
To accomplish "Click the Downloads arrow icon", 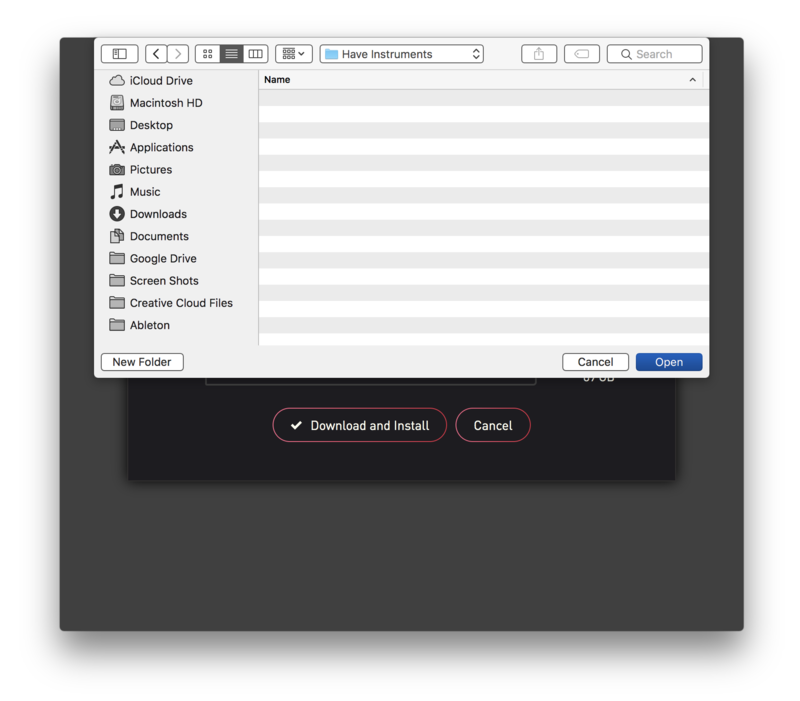I will [x=117, y=214].
